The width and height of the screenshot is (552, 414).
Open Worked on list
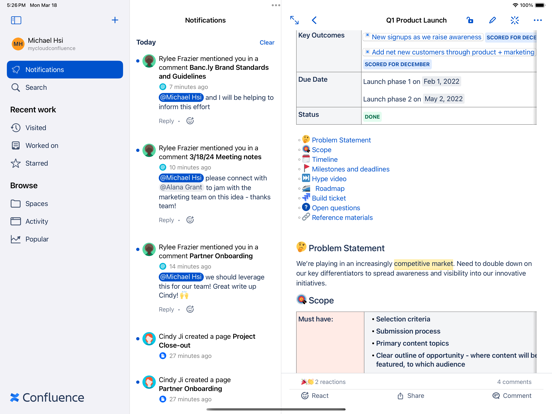tap(35, 145)
